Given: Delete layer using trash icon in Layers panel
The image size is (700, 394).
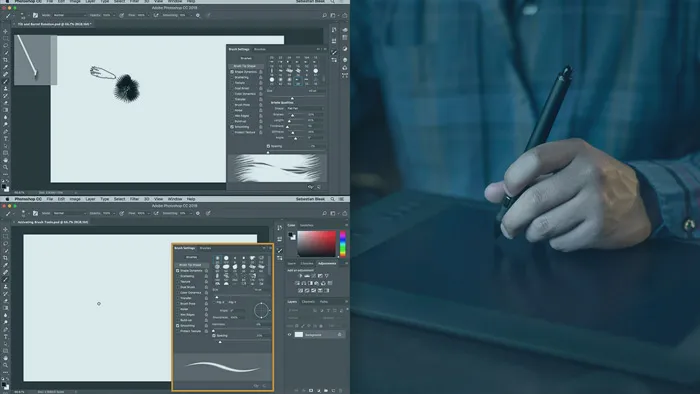Looking at the screenshot, I should (x=340, y=390).
